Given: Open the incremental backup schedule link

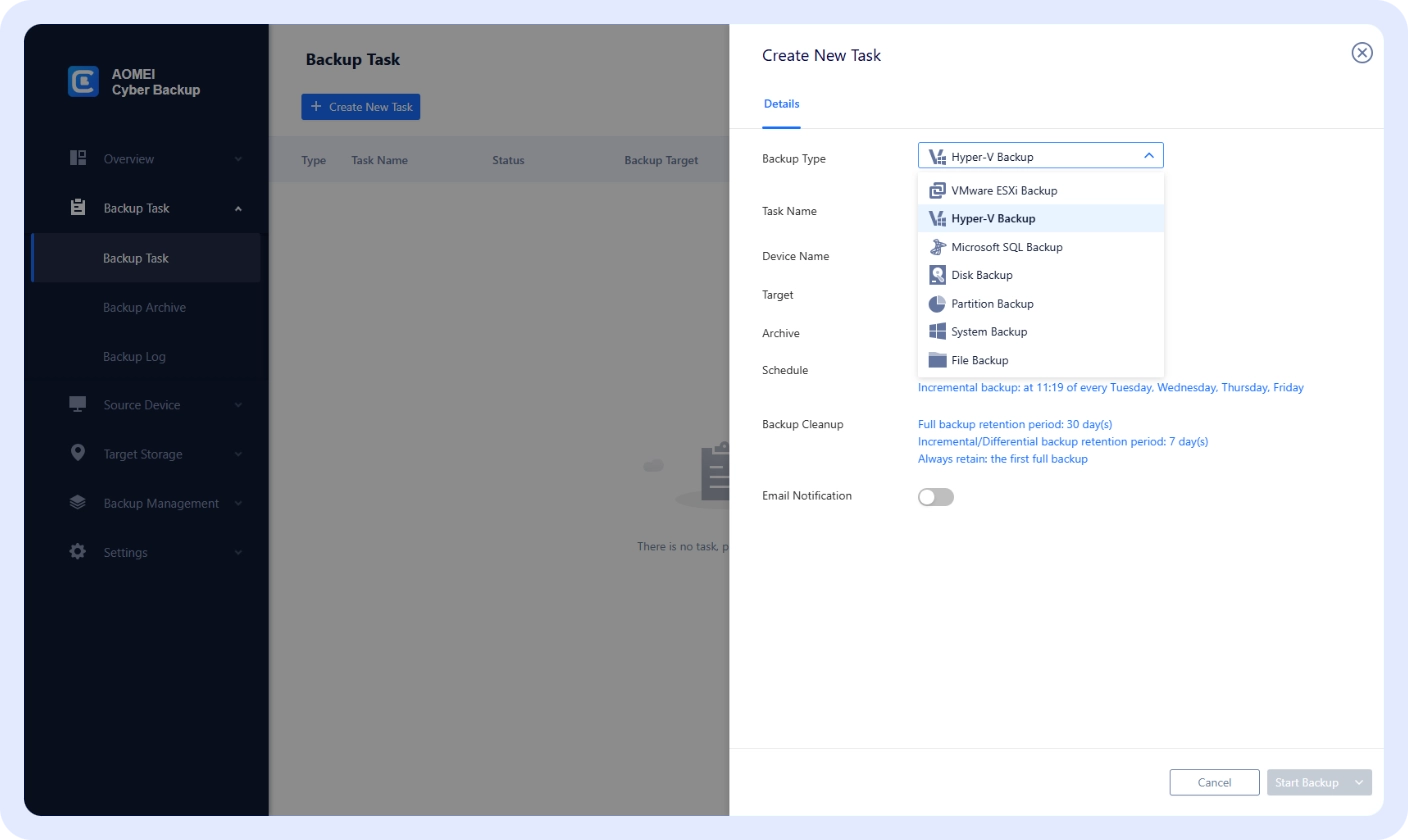Looking at the screenshot, I should pyautogui.click(x=1111, y=387).
